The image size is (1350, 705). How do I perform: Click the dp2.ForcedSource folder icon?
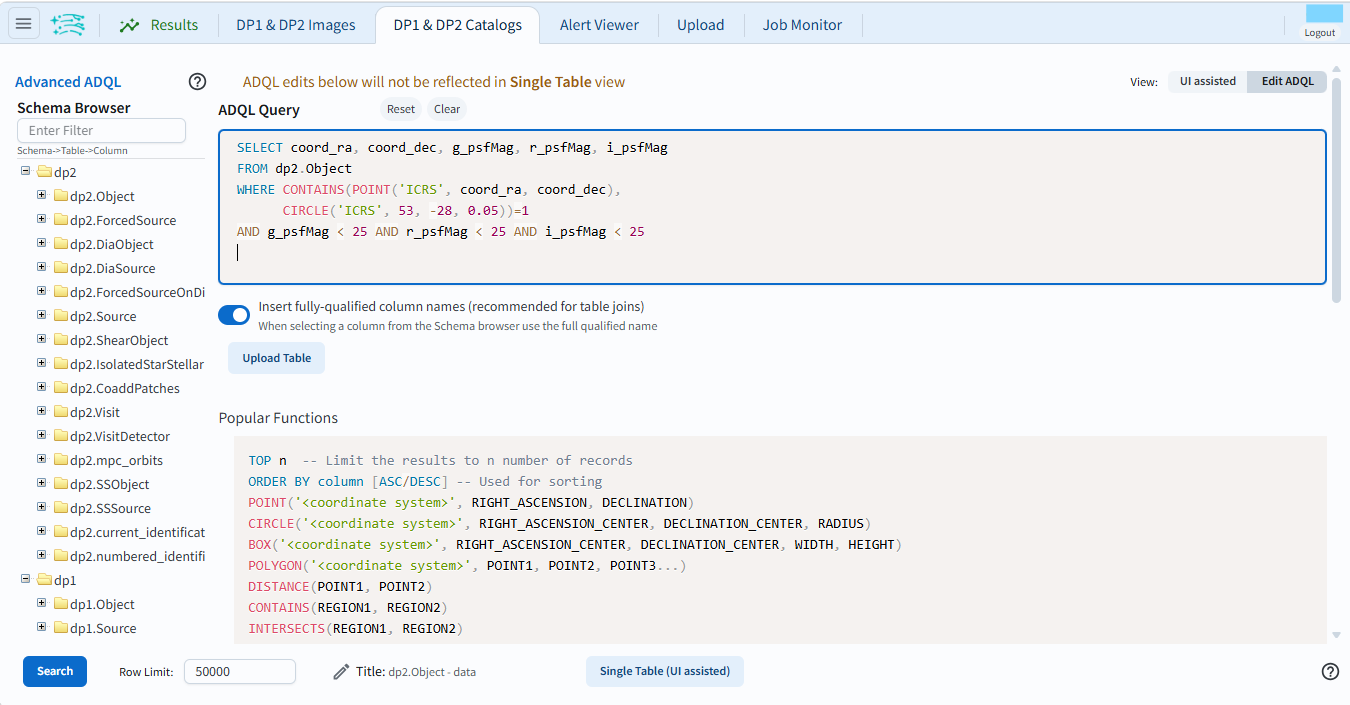pos(60,220)
